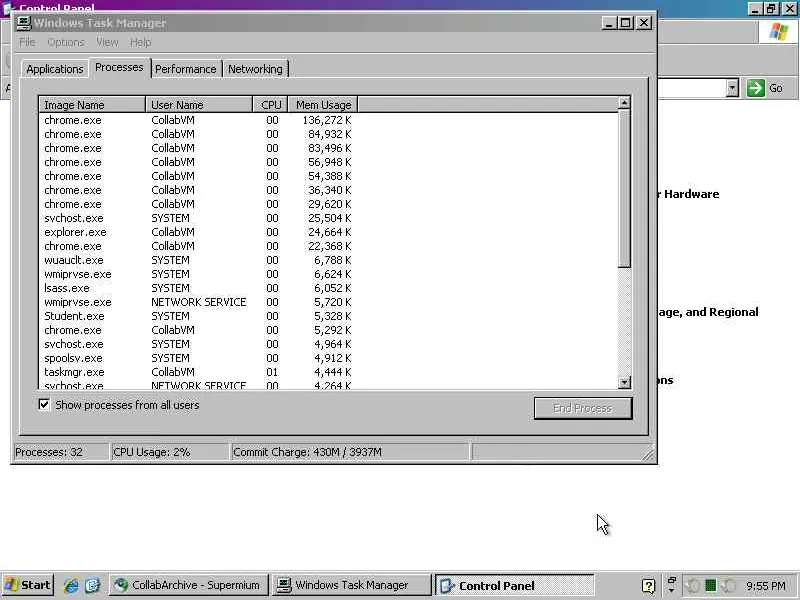Open the View menu

click(x=107, y=42)
